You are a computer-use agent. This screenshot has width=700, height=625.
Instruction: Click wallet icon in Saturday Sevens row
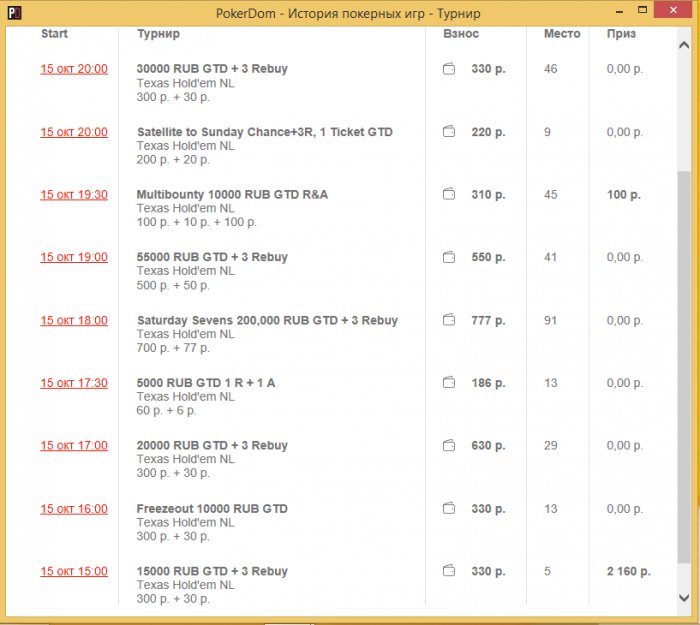449,320
